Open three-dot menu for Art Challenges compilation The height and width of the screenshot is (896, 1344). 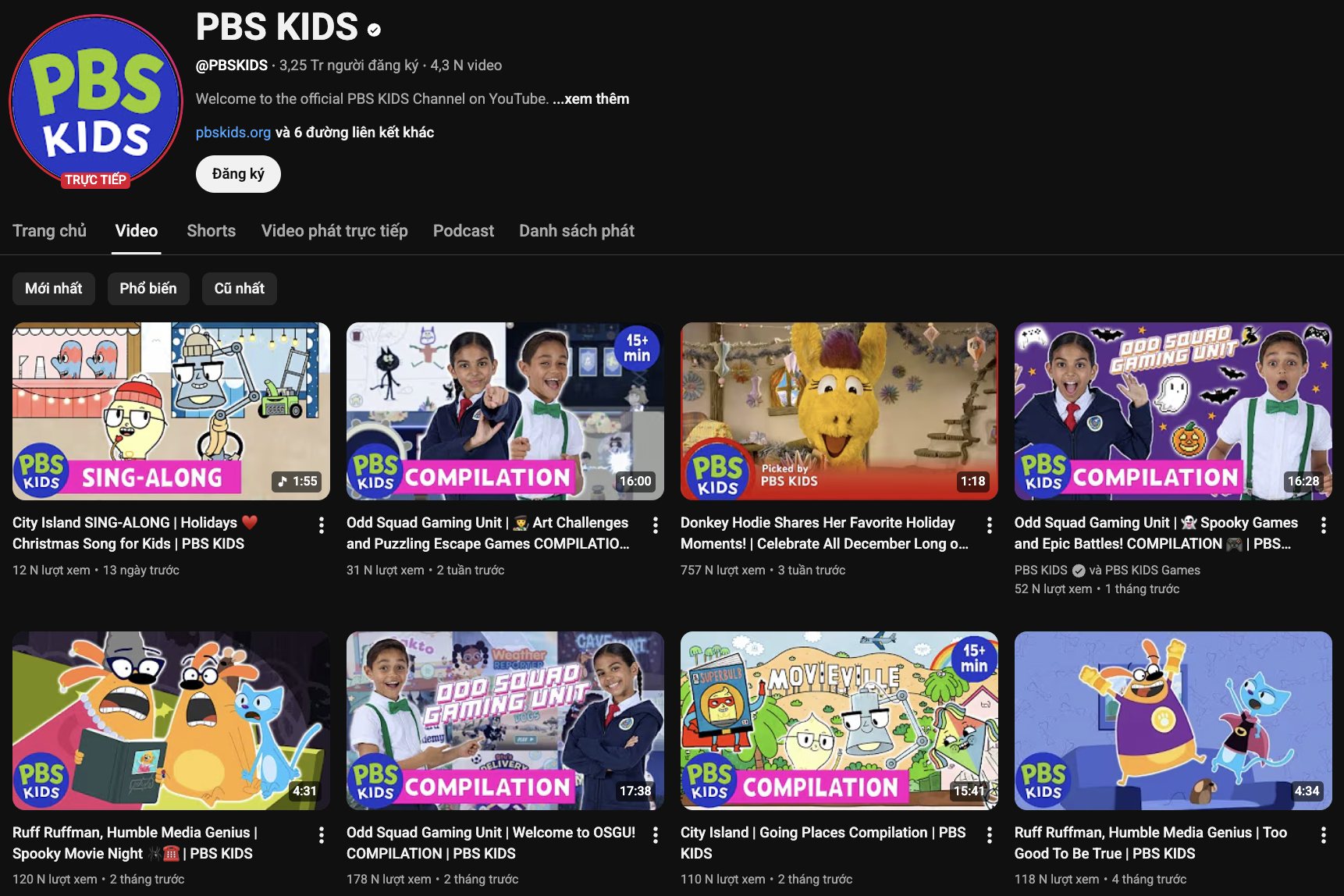tap(655, 525)
